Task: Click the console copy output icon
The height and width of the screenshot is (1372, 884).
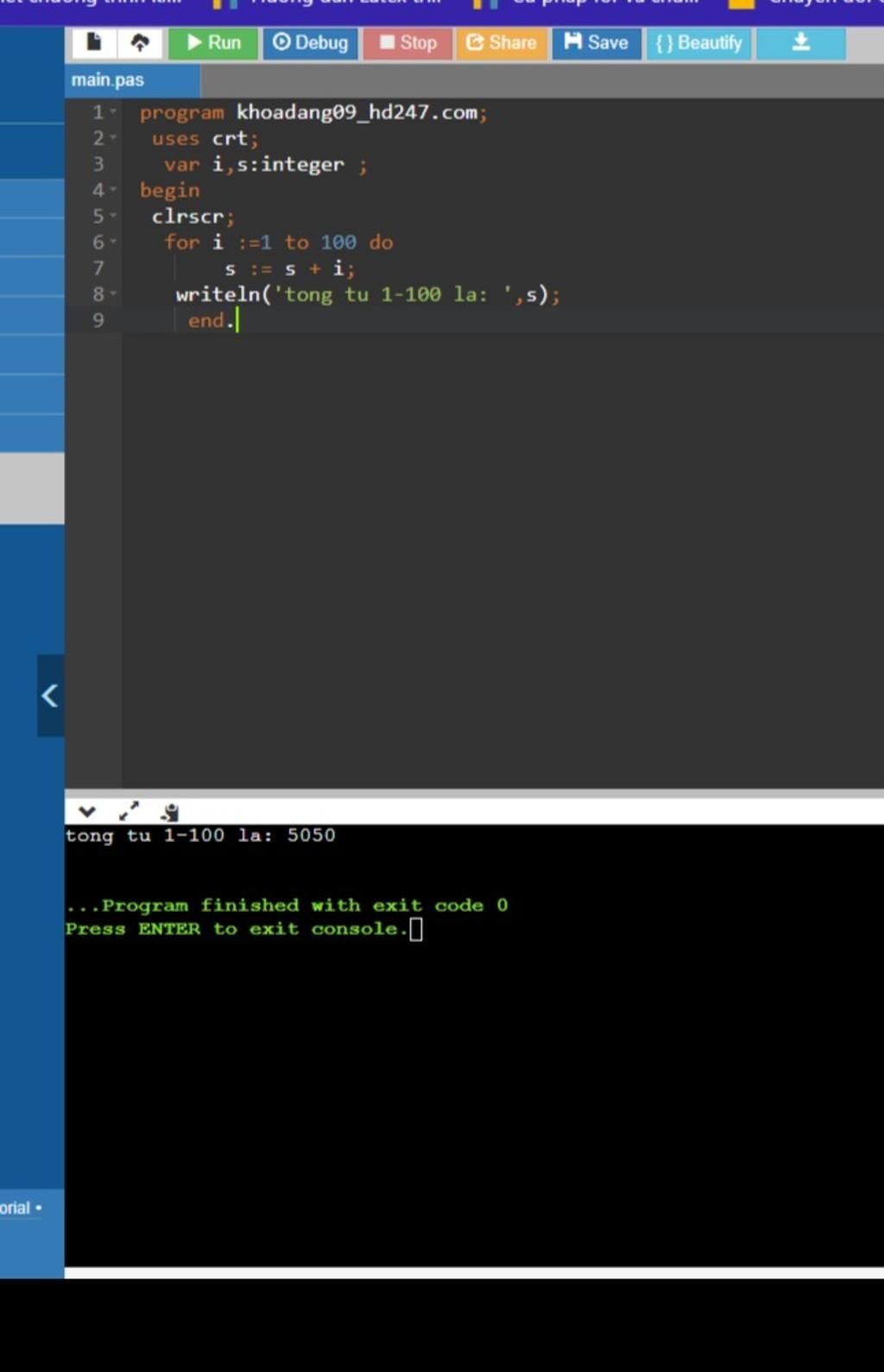Action: click(x=170, y=812)
